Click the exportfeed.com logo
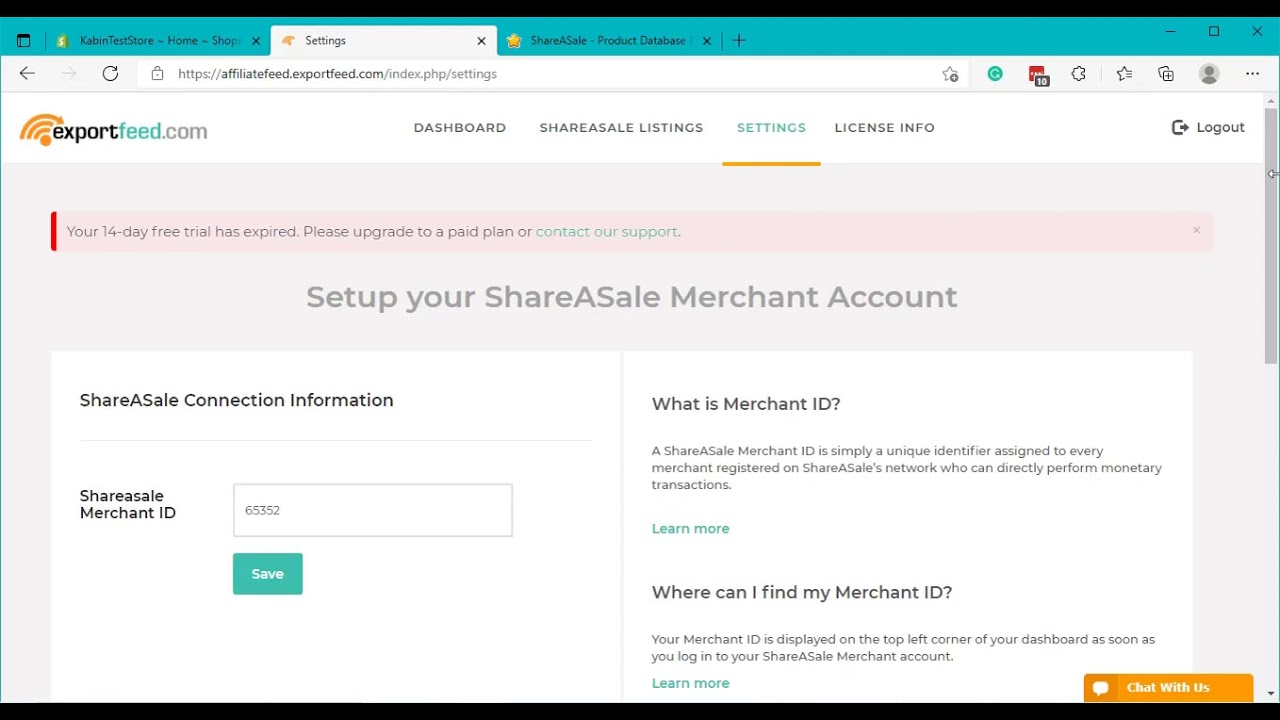 (113, 130)
